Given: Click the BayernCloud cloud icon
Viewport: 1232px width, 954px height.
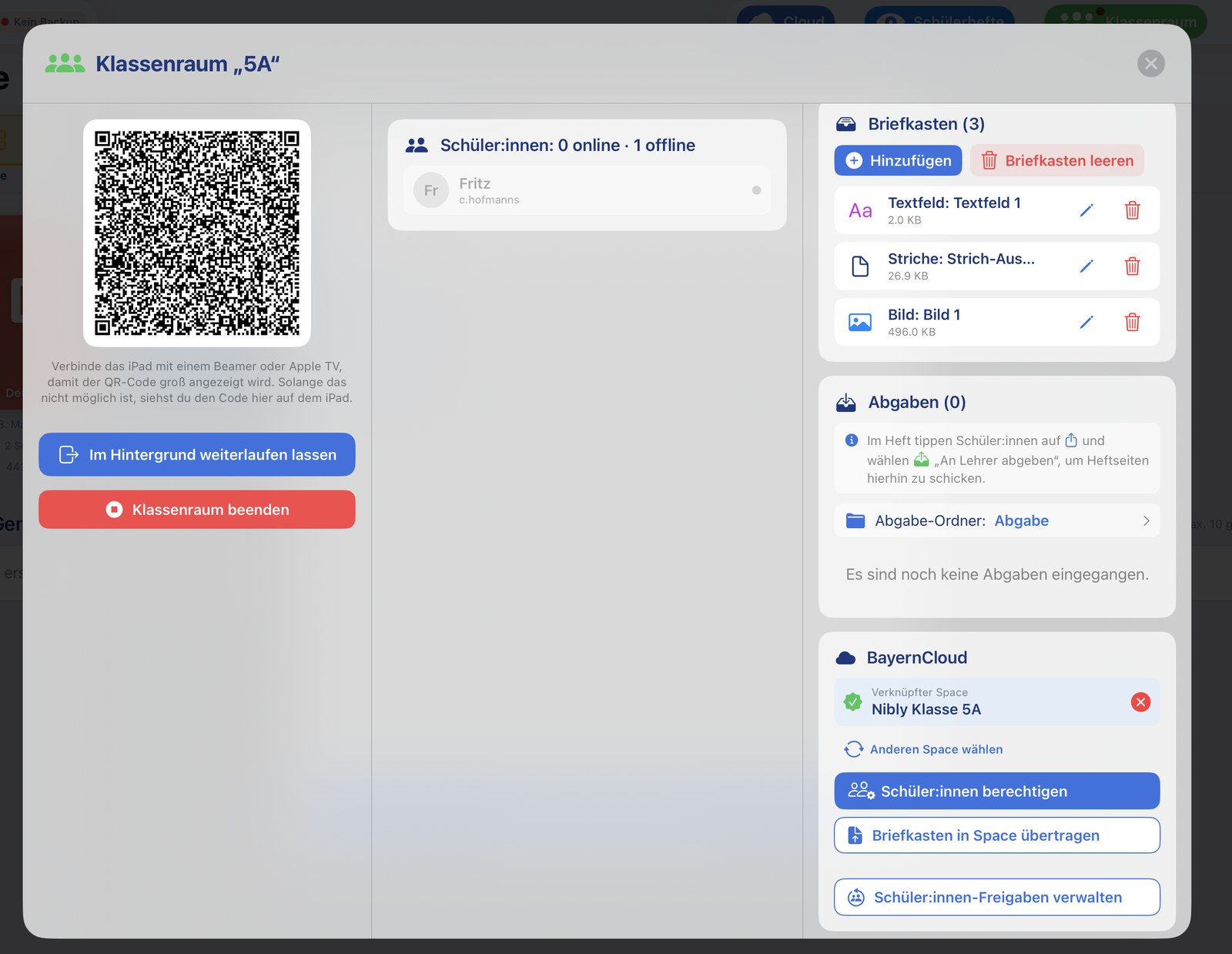Looking at the screenshot, I should [x=845, y=658].
